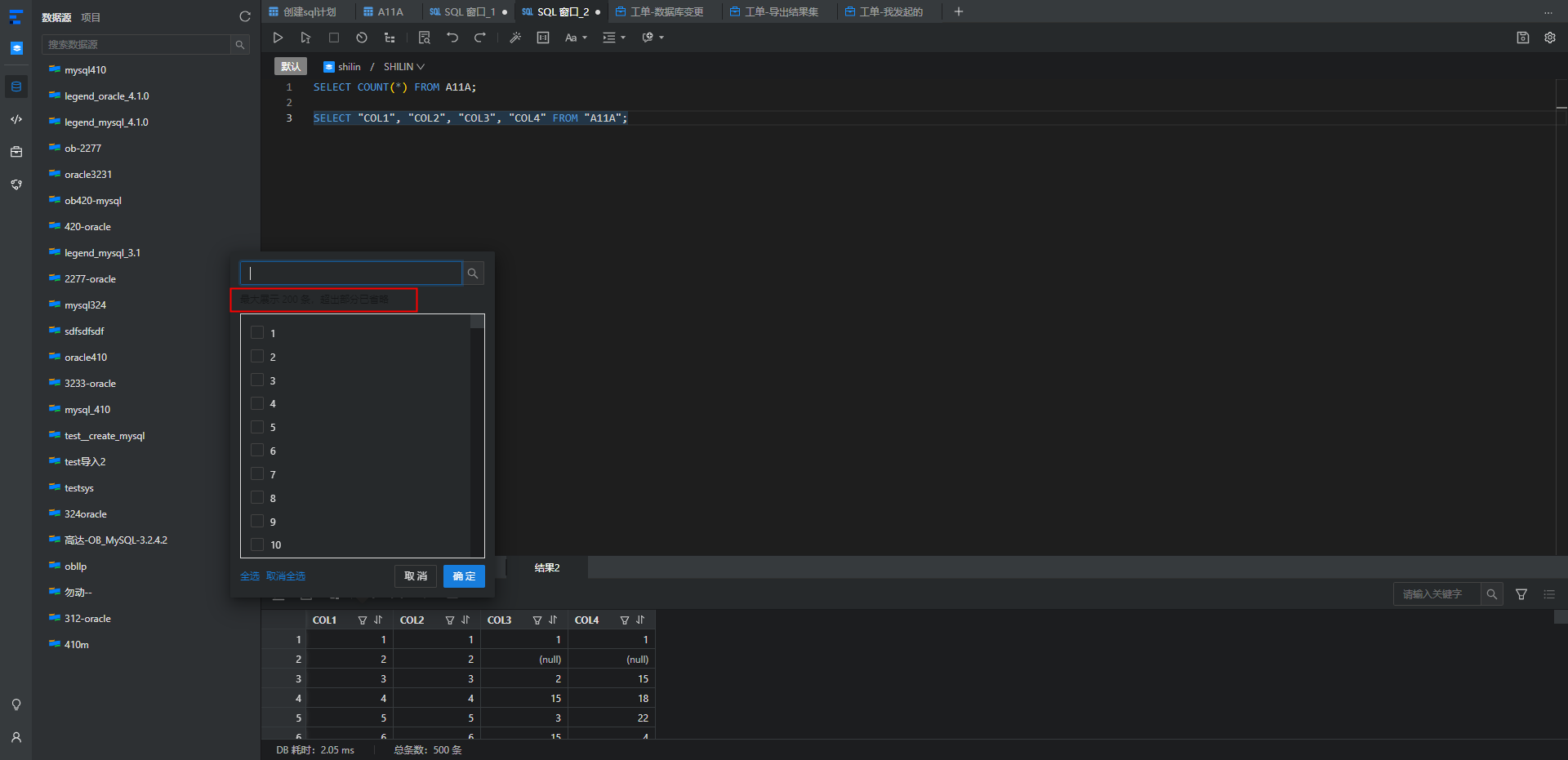1568x760 pixels.
Task: Open the Aa case conversion dropdown
Action: pos(576,38)
